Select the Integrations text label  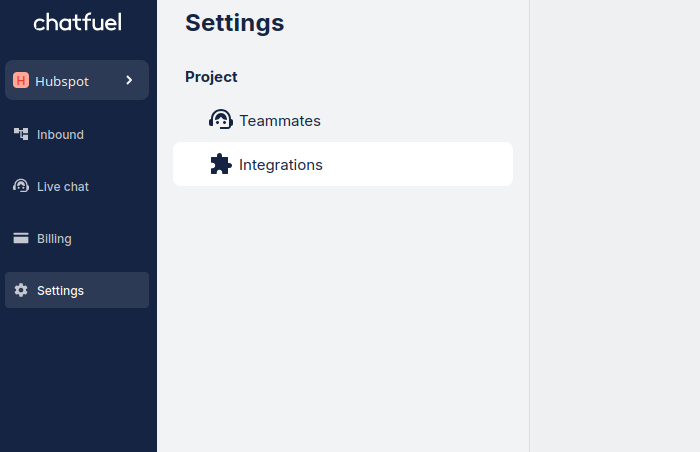coord(281,165)
